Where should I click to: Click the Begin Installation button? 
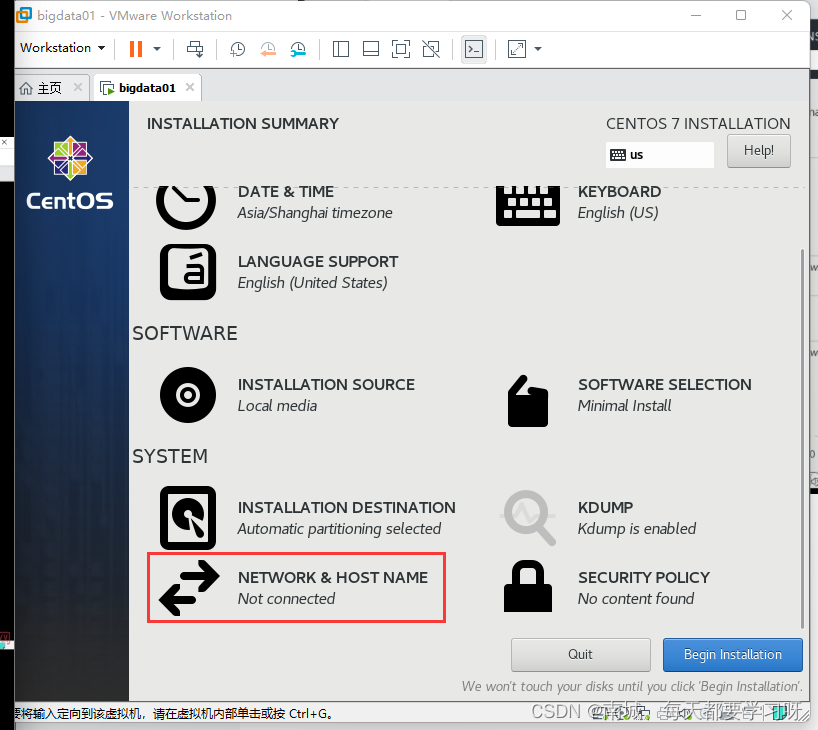732,654
